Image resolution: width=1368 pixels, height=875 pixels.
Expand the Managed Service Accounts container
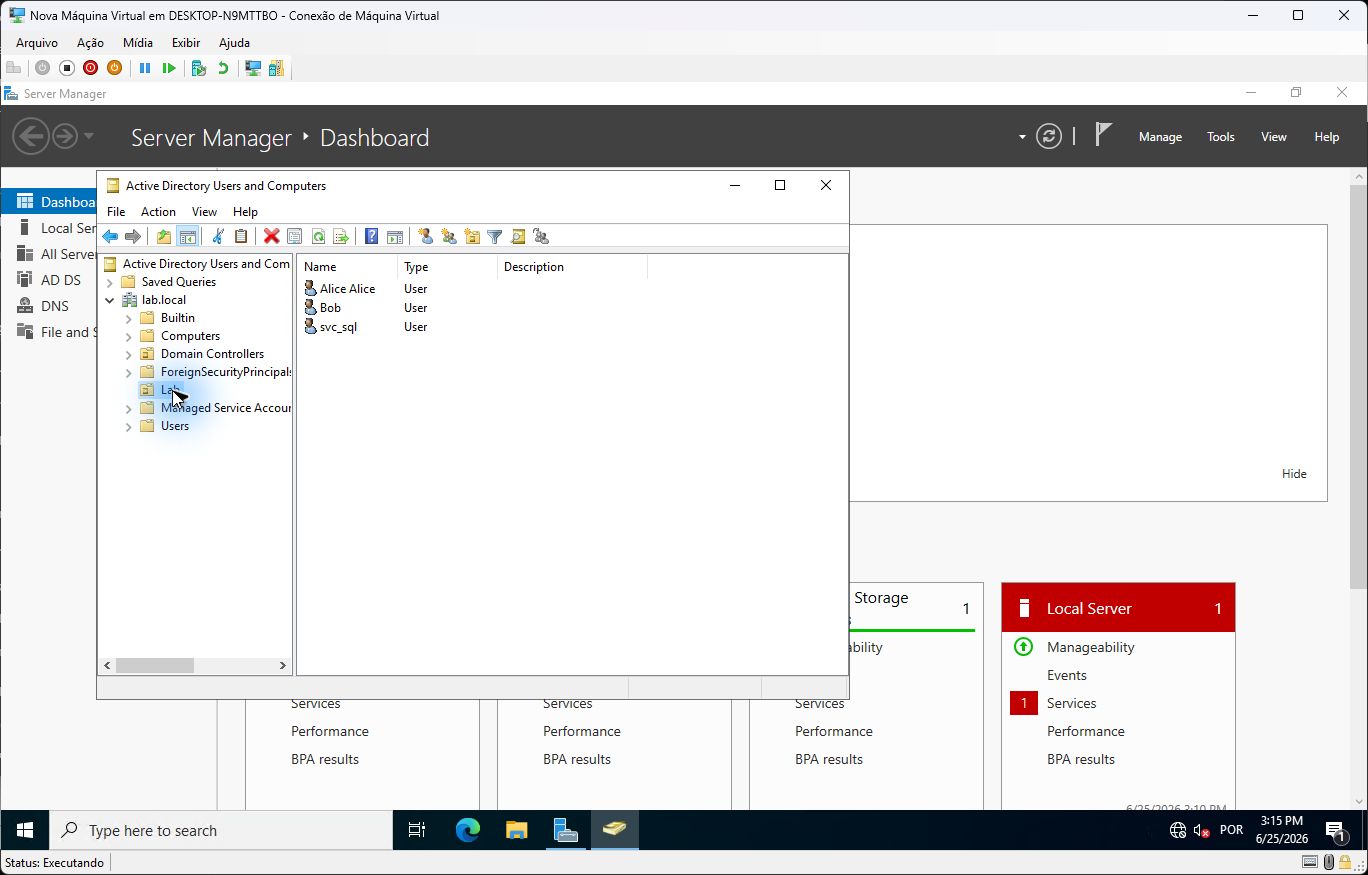128,408
